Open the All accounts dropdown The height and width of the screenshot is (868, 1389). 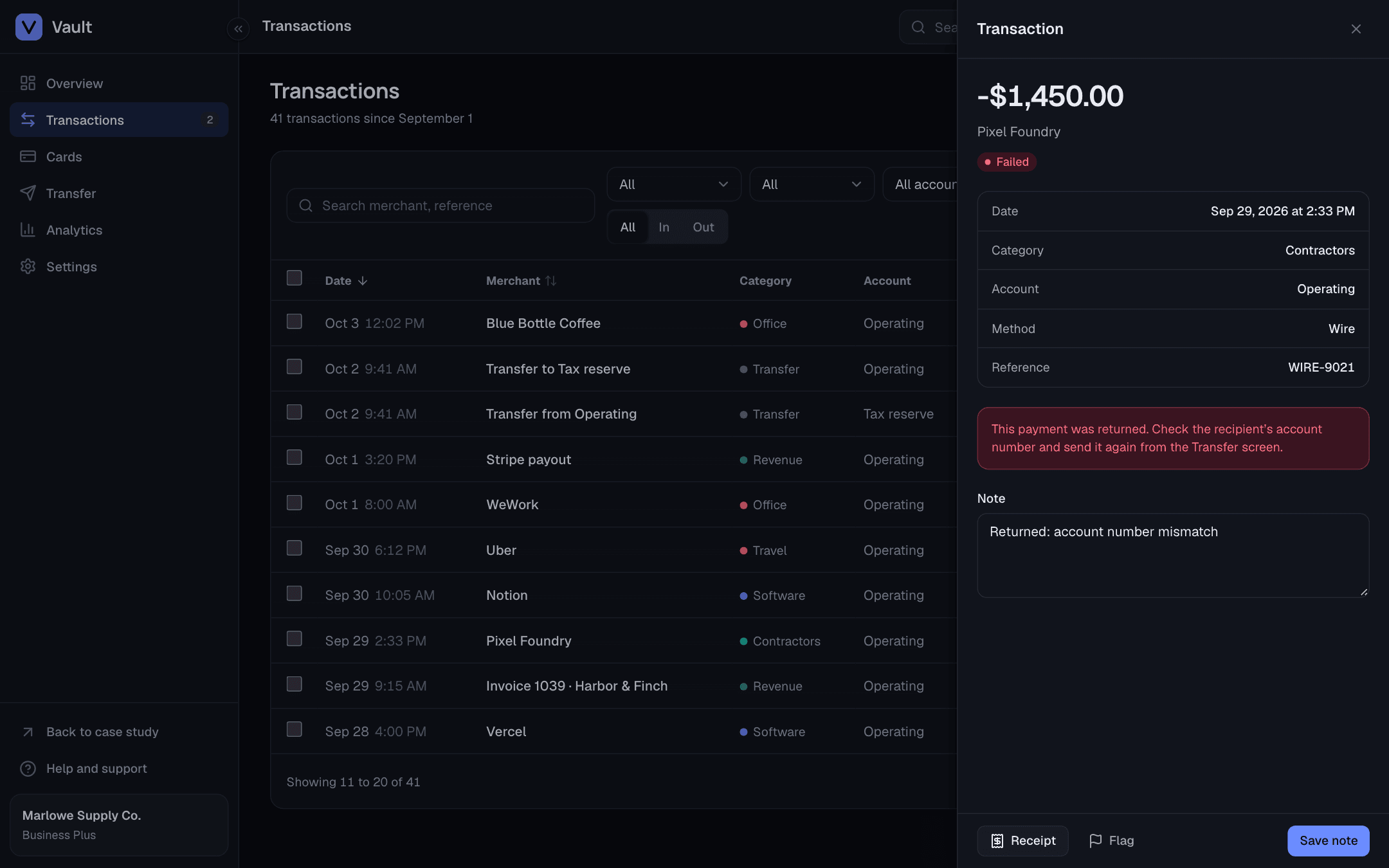coord(921,185)
